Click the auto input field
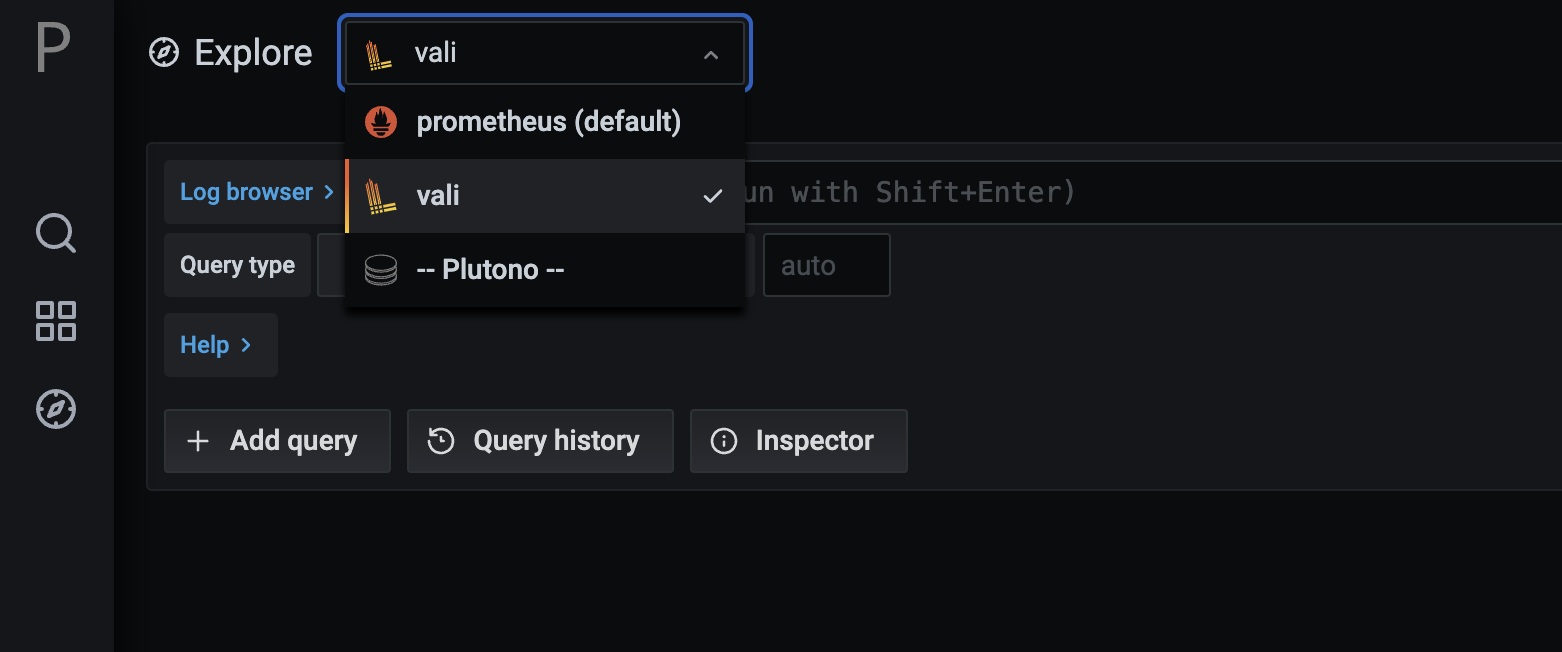The image size is (1562, 652). tap(826, 266)
